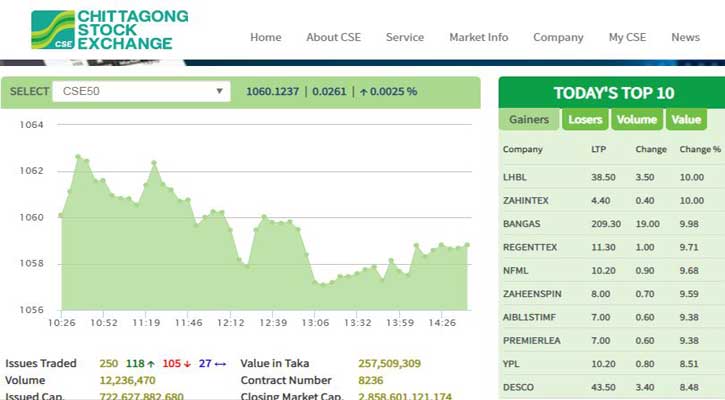Click the Change column header
725x400 pixels.
tap(651, 149)
